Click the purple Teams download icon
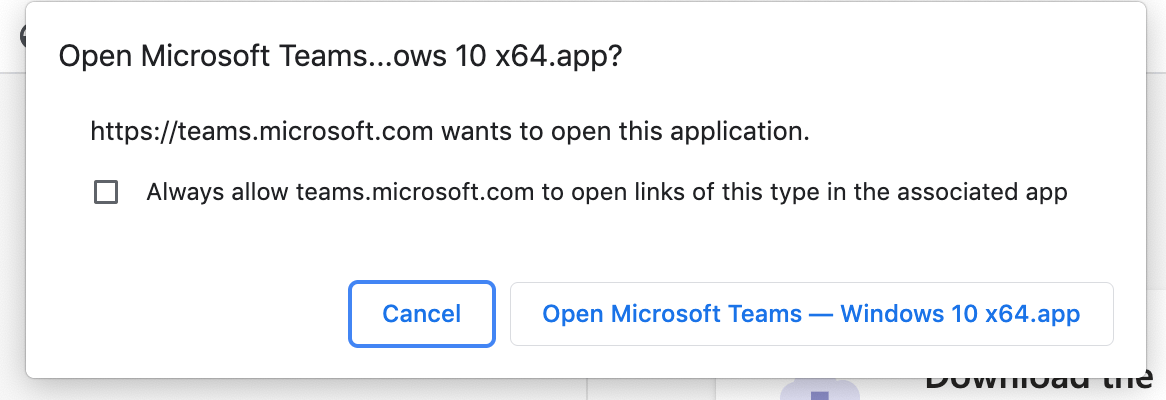Viewport: 1166px width, 400px height. click(819, 390)
